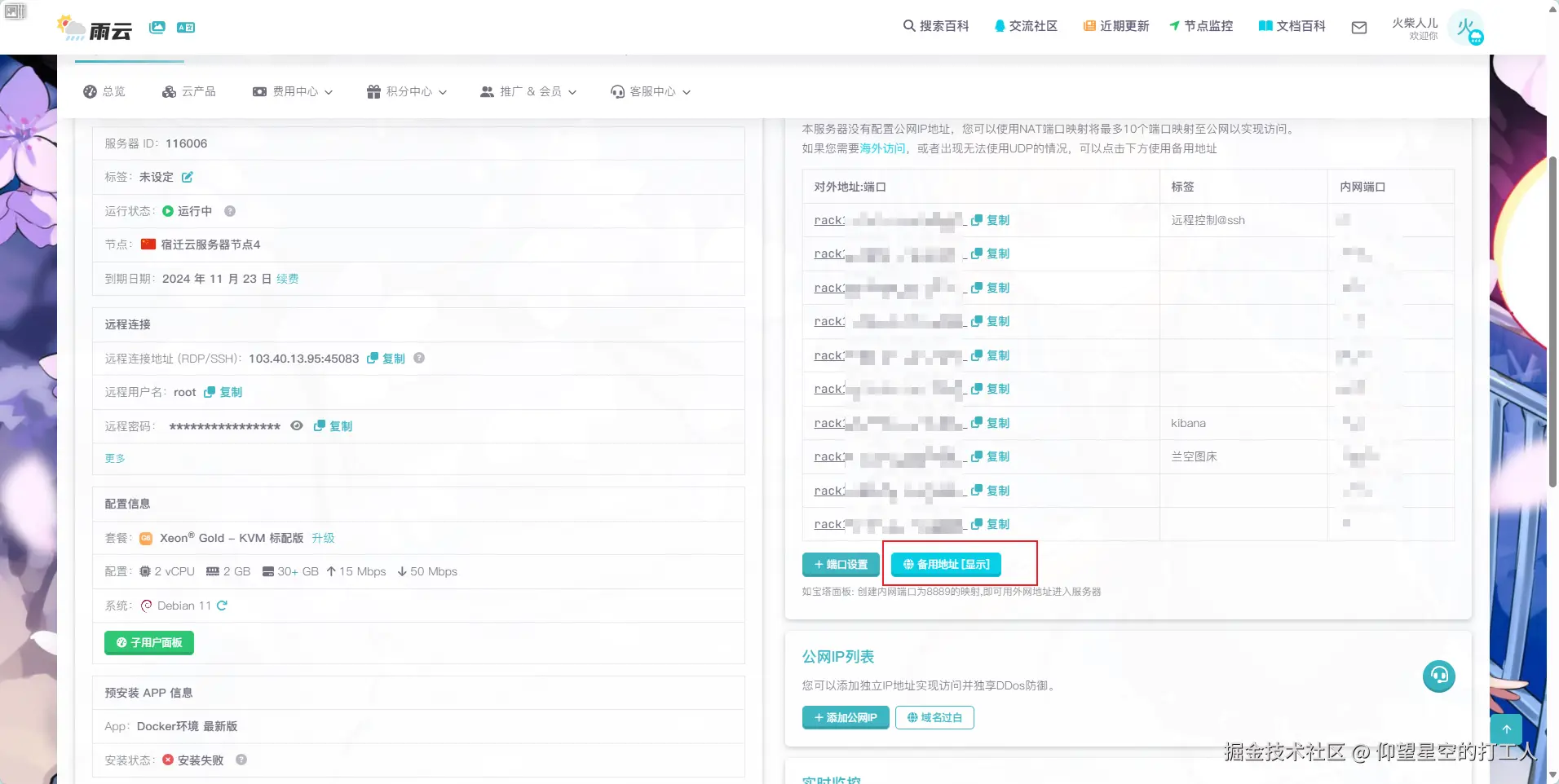Open 搜索百科 search
Screen dimensions: 1559x784
(x=936, y=26)
